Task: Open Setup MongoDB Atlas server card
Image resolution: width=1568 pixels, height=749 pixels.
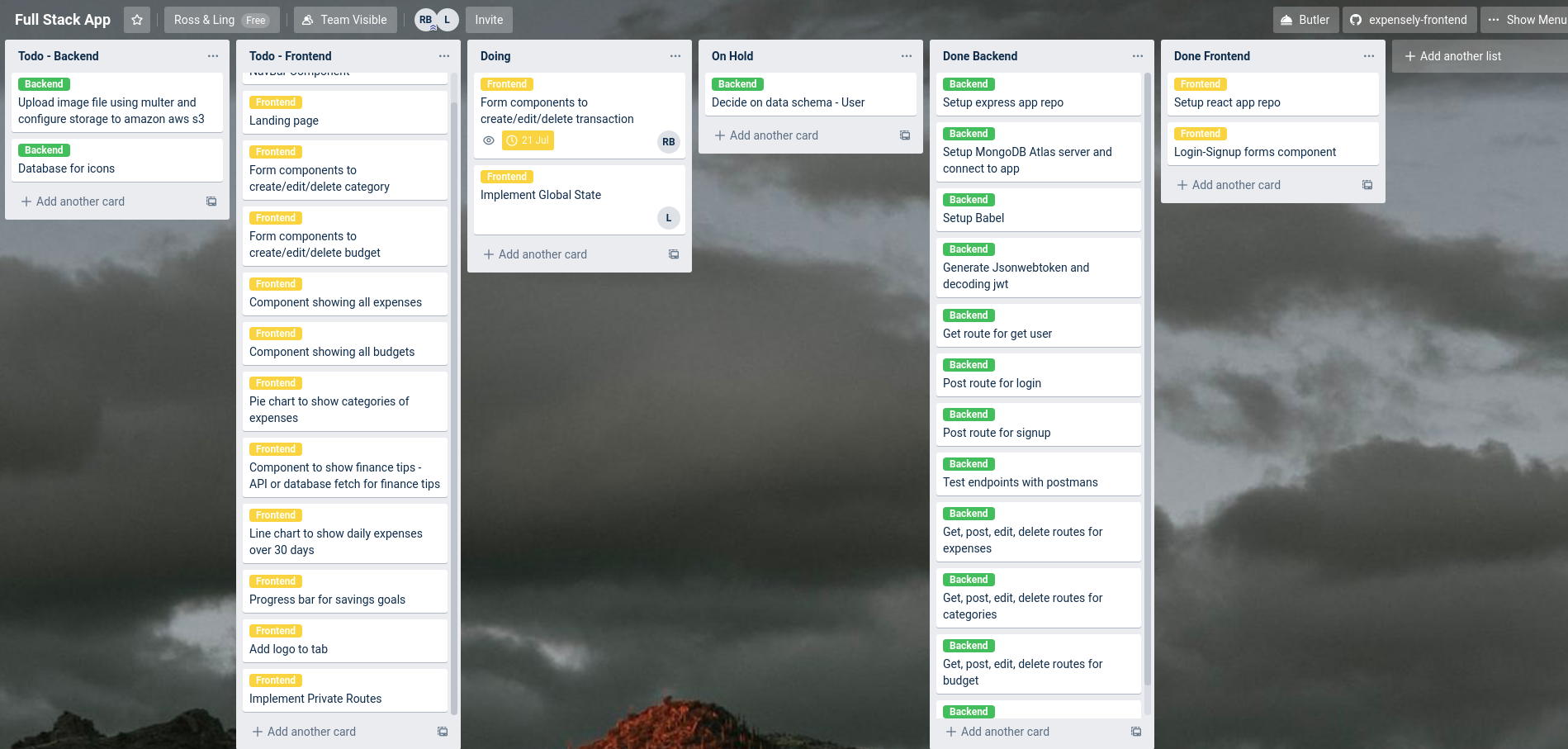Action: click(x=1039, y=152)
